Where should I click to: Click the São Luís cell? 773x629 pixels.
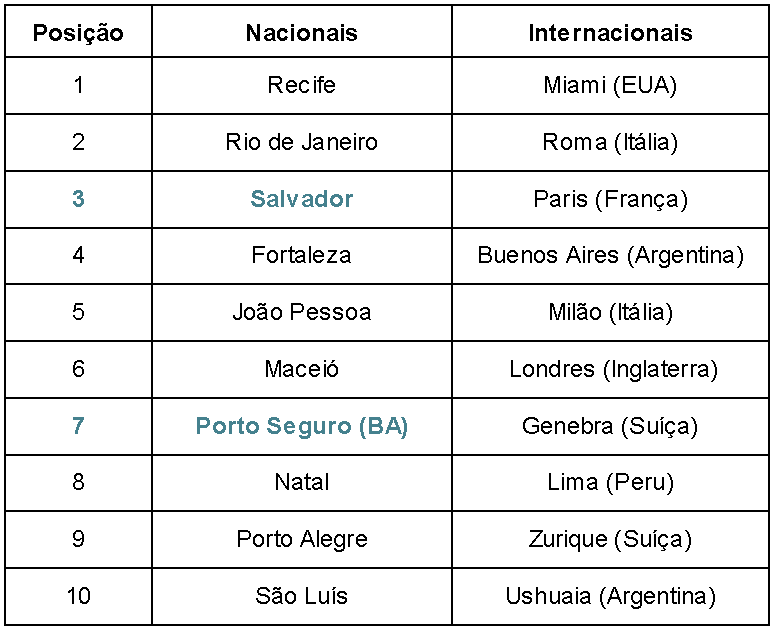(301, 597)
